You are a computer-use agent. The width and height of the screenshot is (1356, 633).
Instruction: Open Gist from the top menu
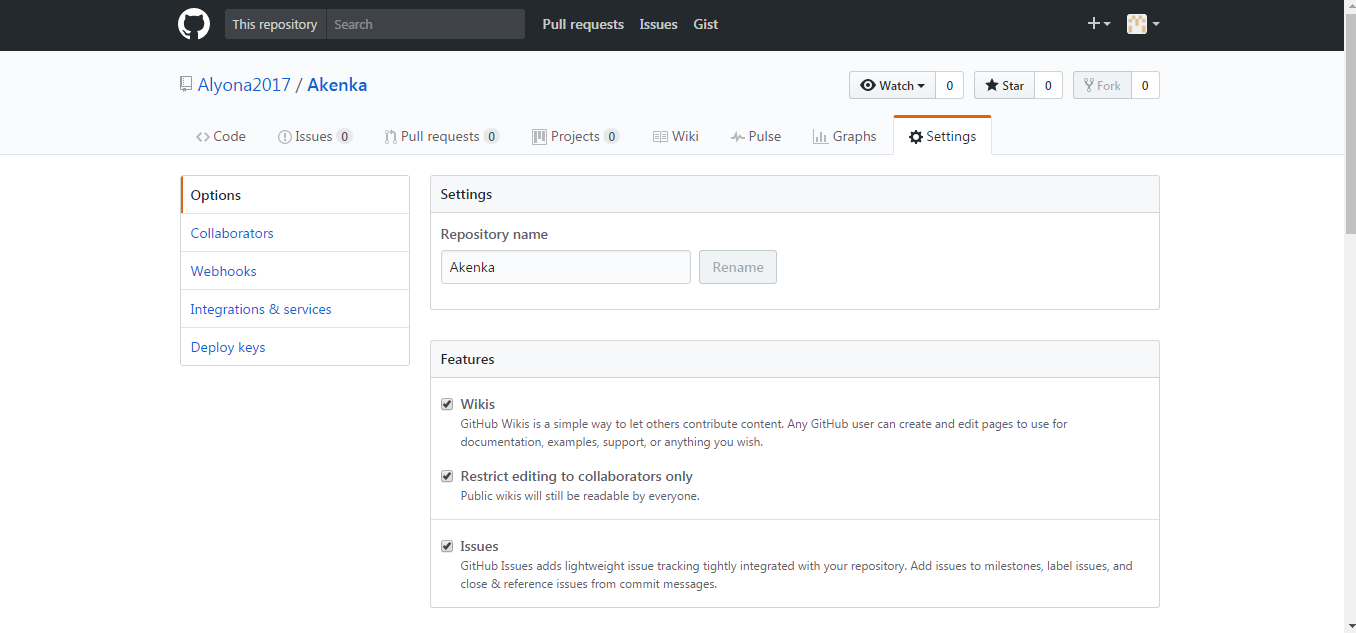pyautogui.click(x=705, y=24)
